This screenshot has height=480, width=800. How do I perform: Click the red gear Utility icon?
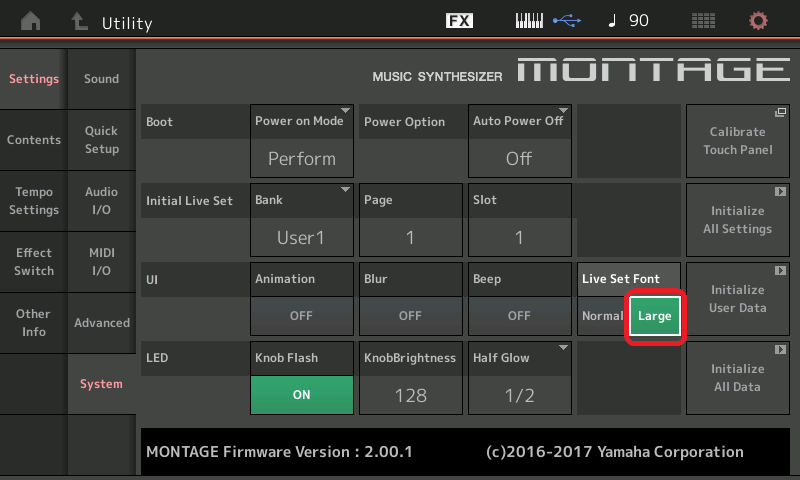pos(759,21)
